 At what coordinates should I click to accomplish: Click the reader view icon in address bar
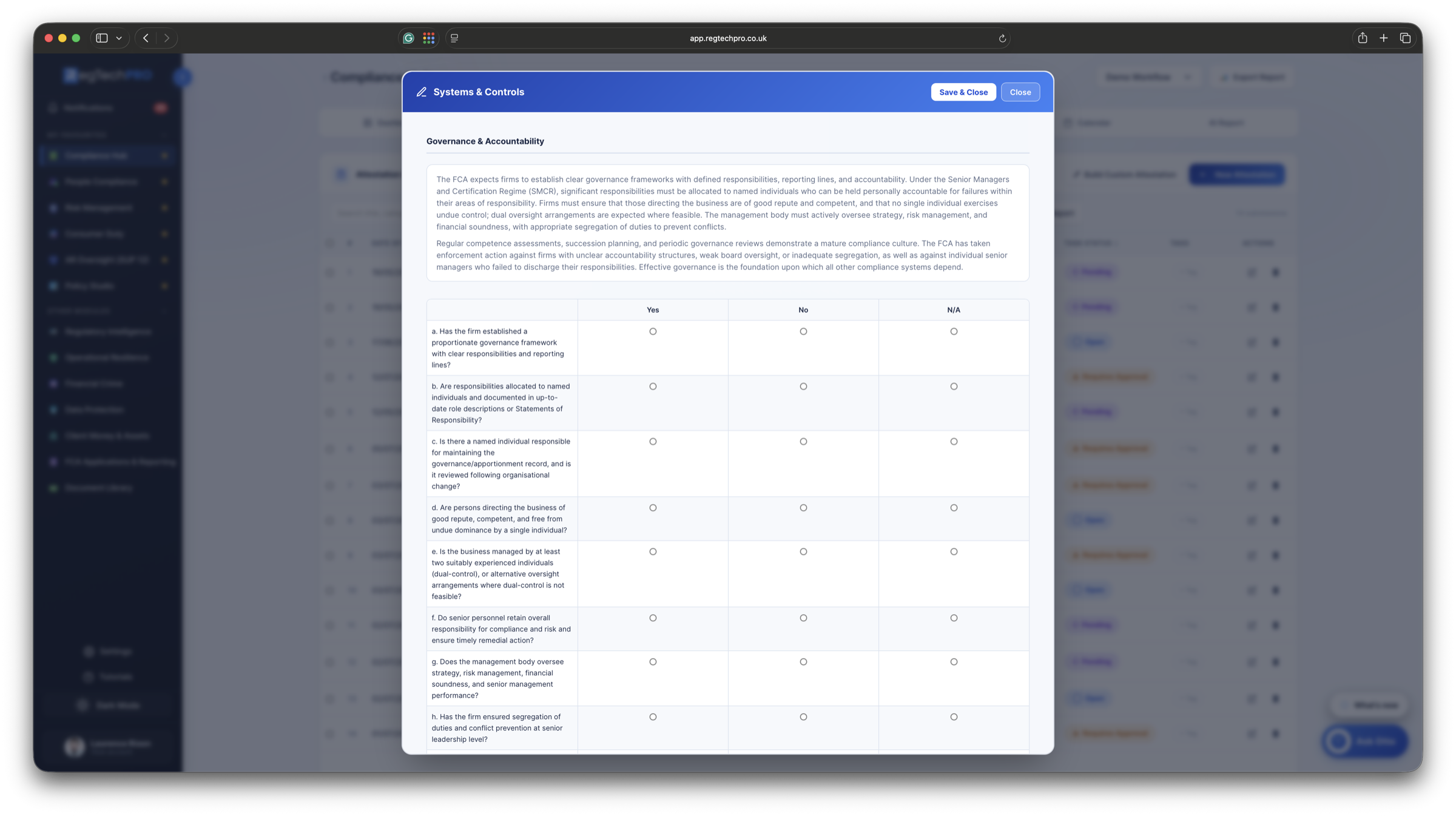pyautogui.click(x=454, y=38)
